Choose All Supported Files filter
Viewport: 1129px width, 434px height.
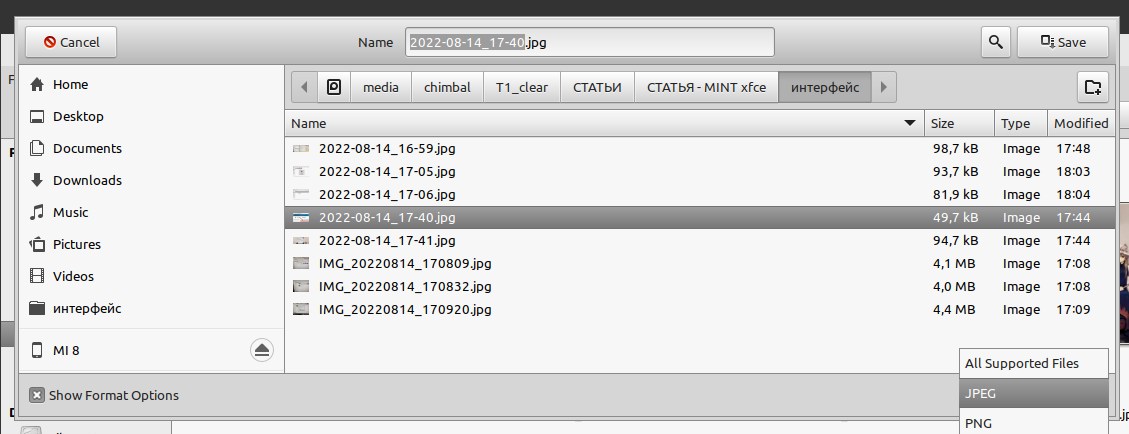point(1034,363)
